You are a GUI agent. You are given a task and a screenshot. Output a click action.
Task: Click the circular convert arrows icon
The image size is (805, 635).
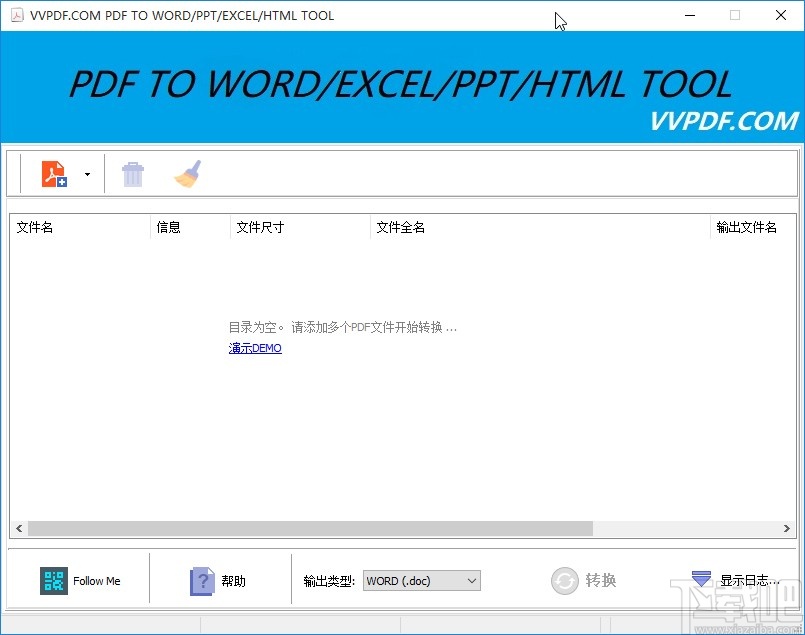pos(565,580)
